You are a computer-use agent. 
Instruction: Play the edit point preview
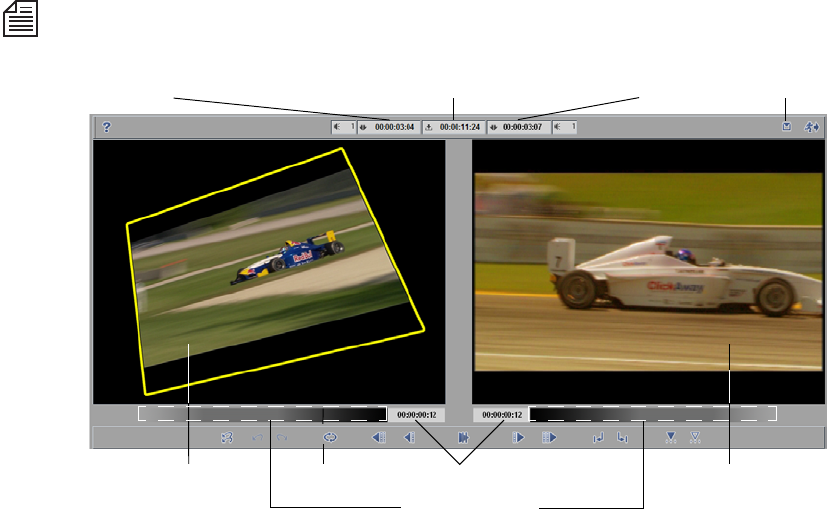click(463, 437)
